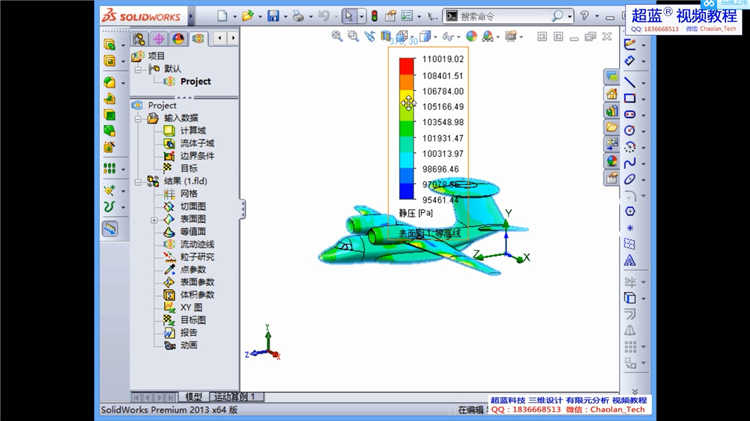Select 切面图 results item
This screenshot has width=750, height=421.
pyautogui.click(x=193, y=206)
